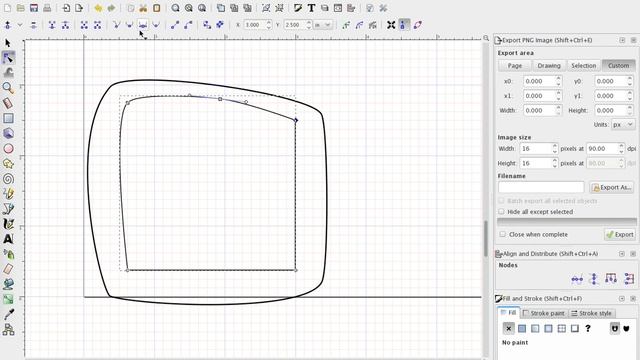Select the Gradient tool
This screenshot has height=360, width=640.
(x=8, y=299)
